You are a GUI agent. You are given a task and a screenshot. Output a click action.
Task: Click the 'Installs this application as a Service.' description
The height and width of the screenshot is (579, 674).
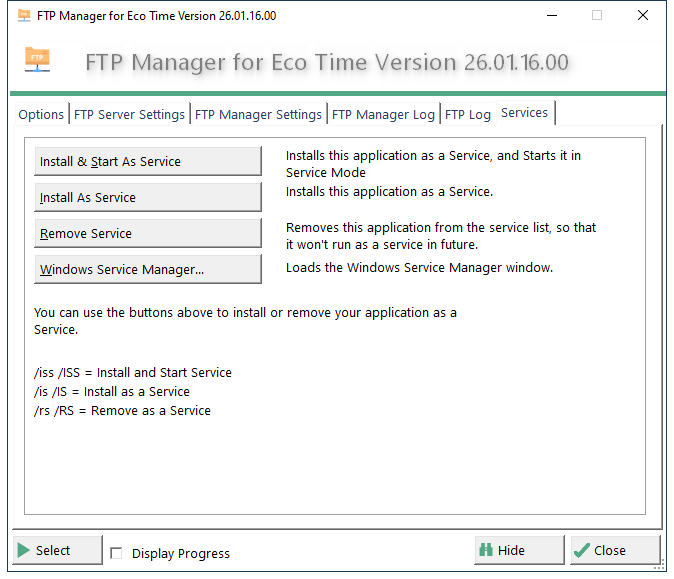pyautogui.click(x=389, y=191)
